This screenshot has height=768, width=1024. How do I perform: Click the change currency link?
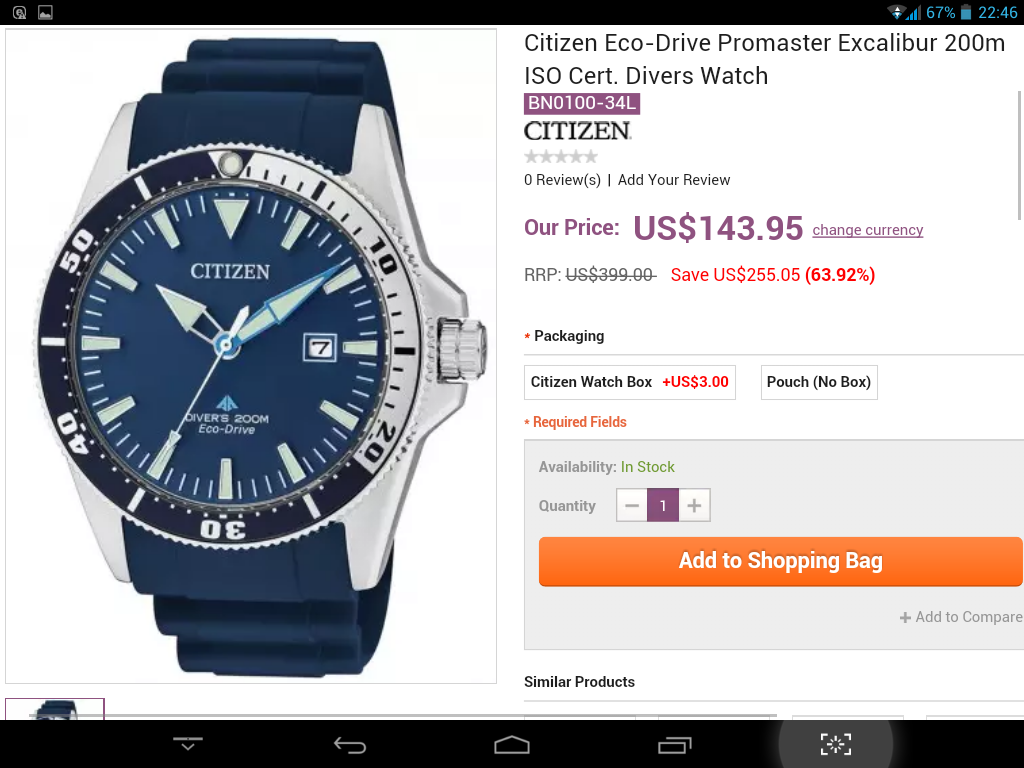point(867,230)
